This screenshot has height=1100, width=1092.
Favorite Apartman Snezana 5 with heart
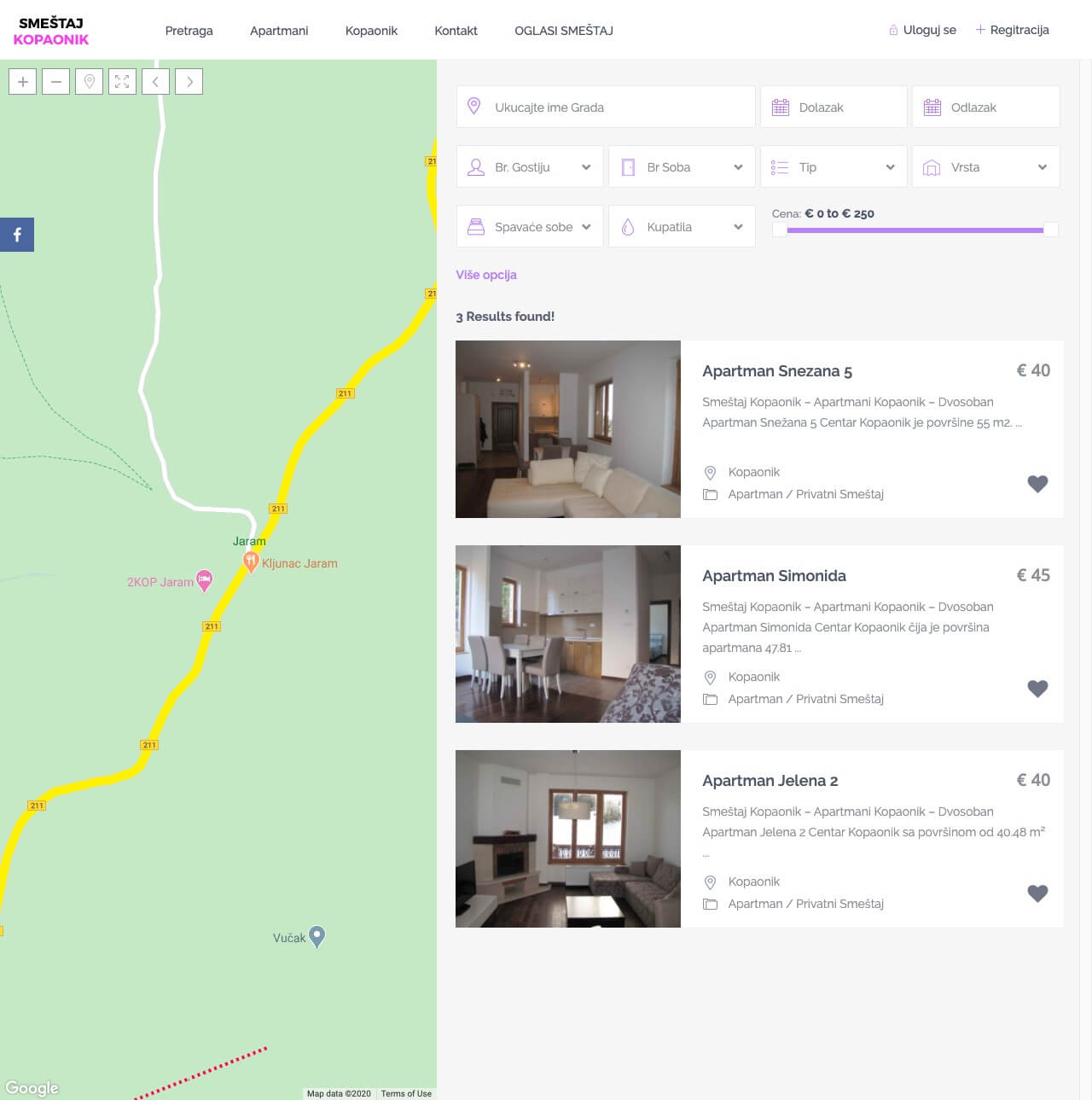point(1037,484)
